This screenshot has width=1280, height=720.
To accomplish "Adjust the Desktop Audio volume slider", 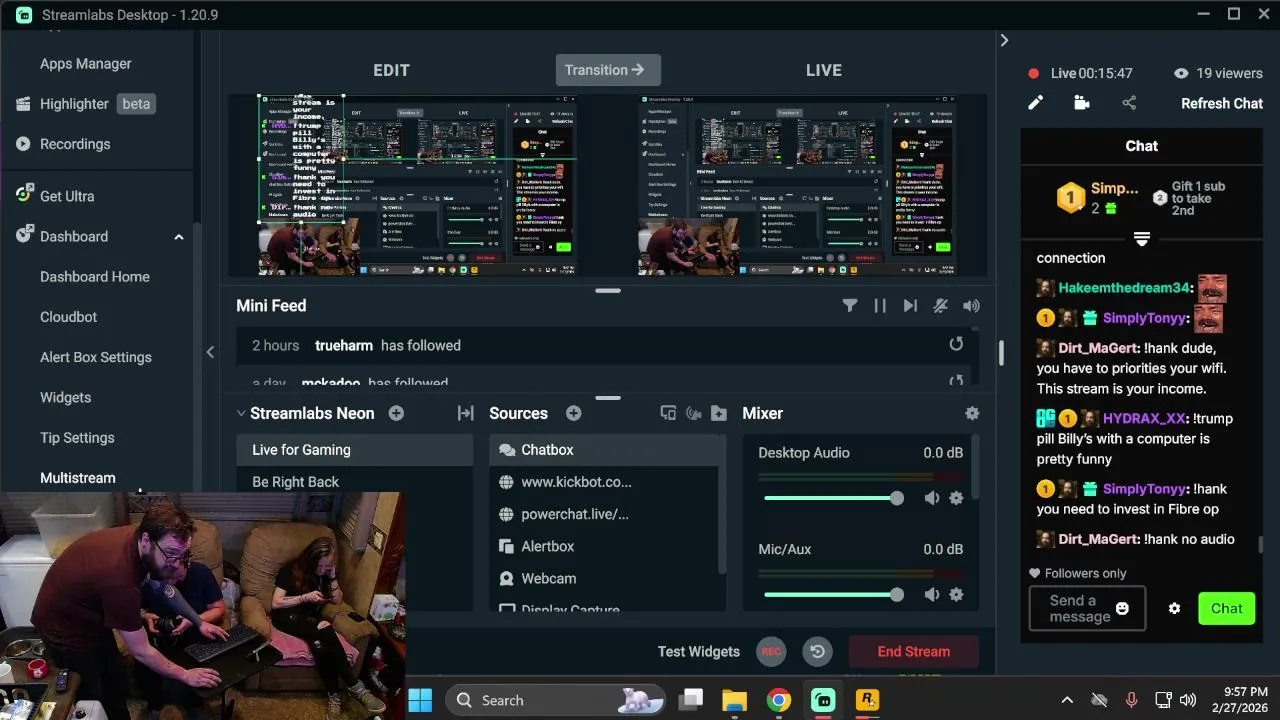I will coord(833,498).
